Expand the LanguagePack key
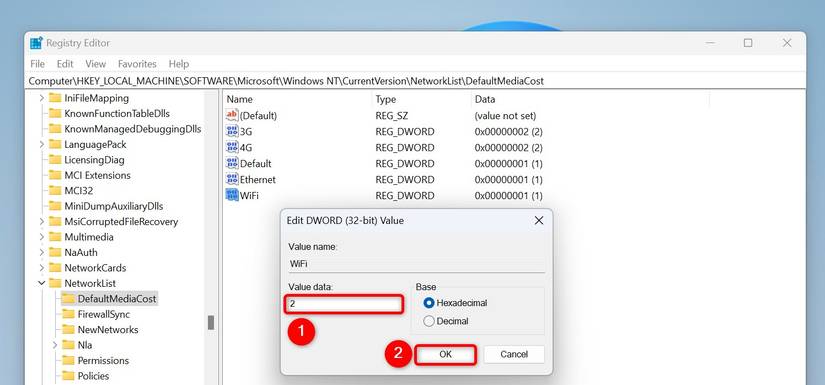Viewport: 825px width, 385px height. pos(42,144)
